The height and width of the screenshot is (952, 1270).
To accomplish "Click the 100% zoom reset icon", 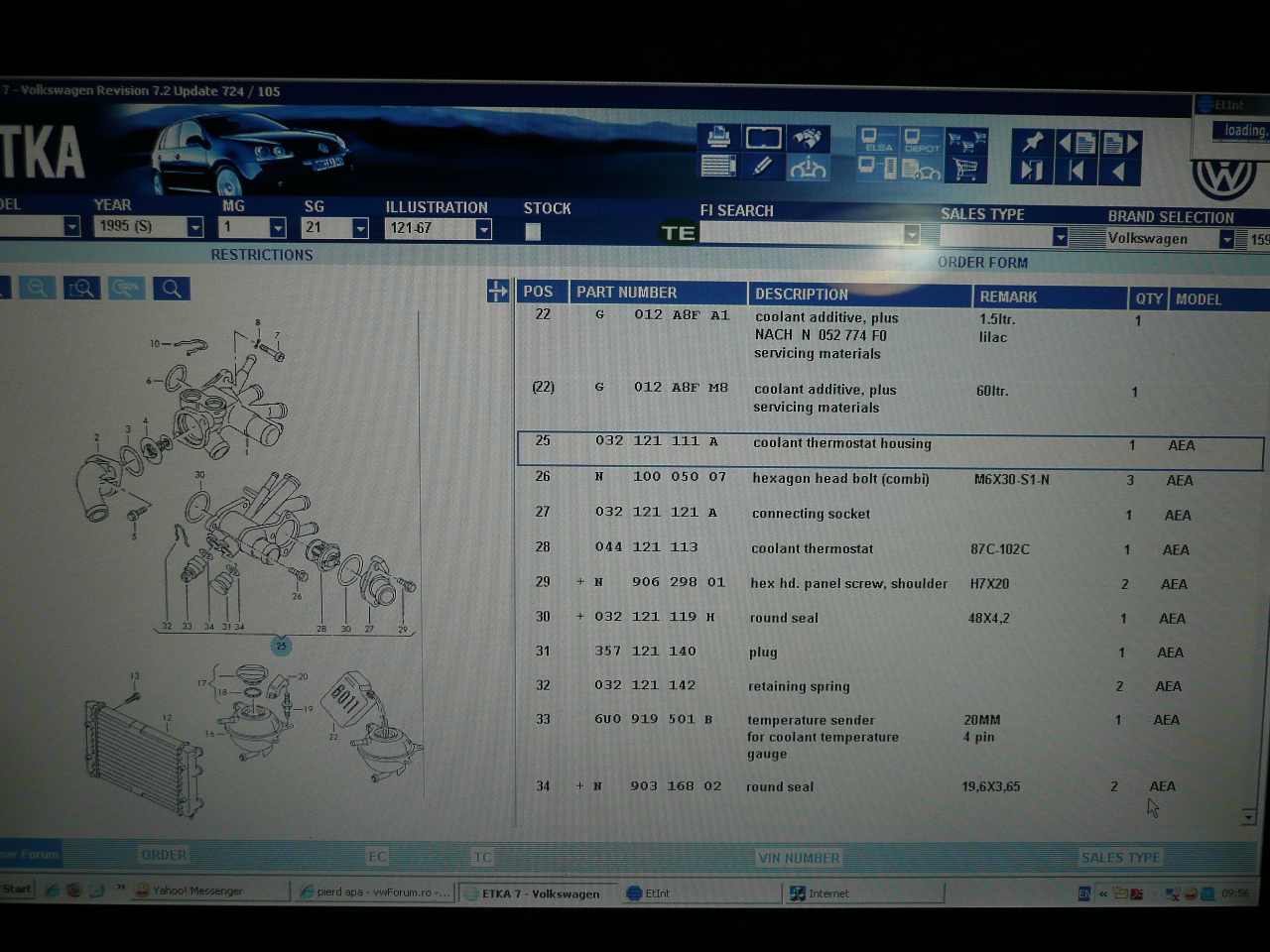I will (127, 289).
